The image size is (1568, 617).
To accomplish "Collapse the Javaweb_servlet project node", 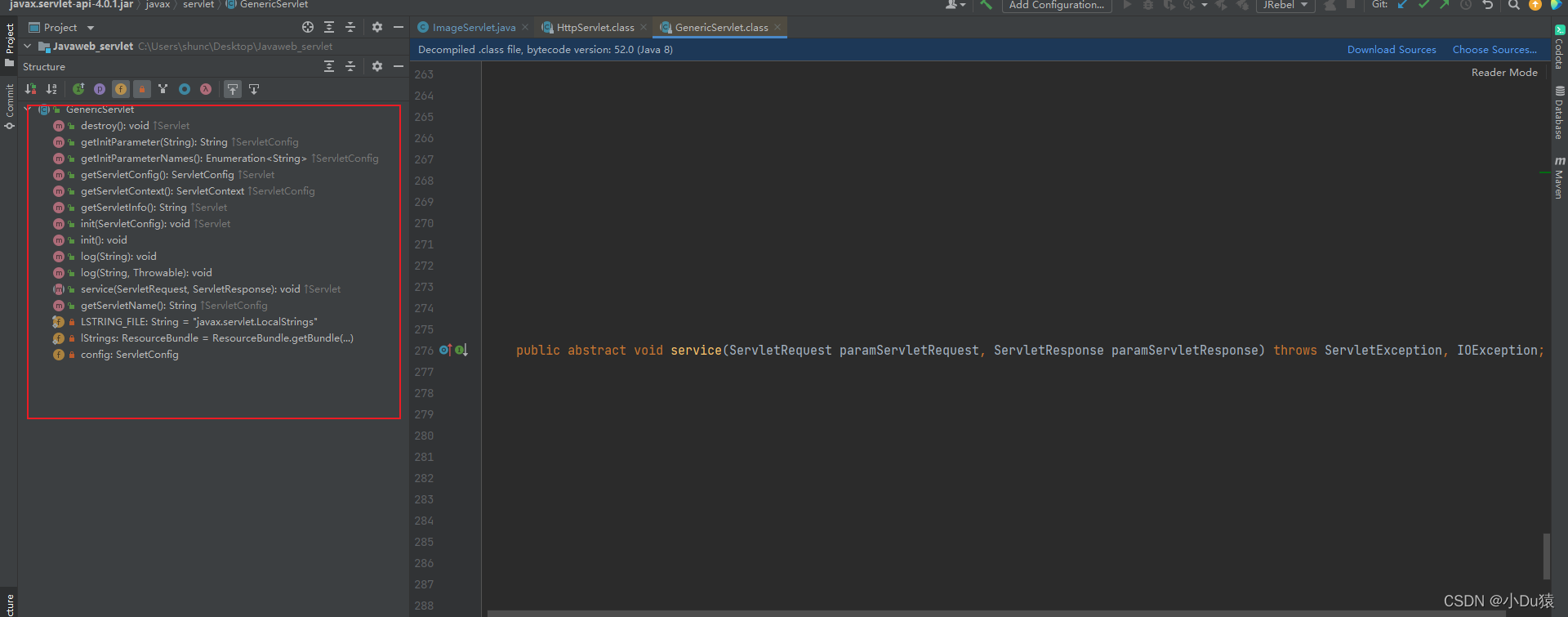I will (x=28, y=47).
